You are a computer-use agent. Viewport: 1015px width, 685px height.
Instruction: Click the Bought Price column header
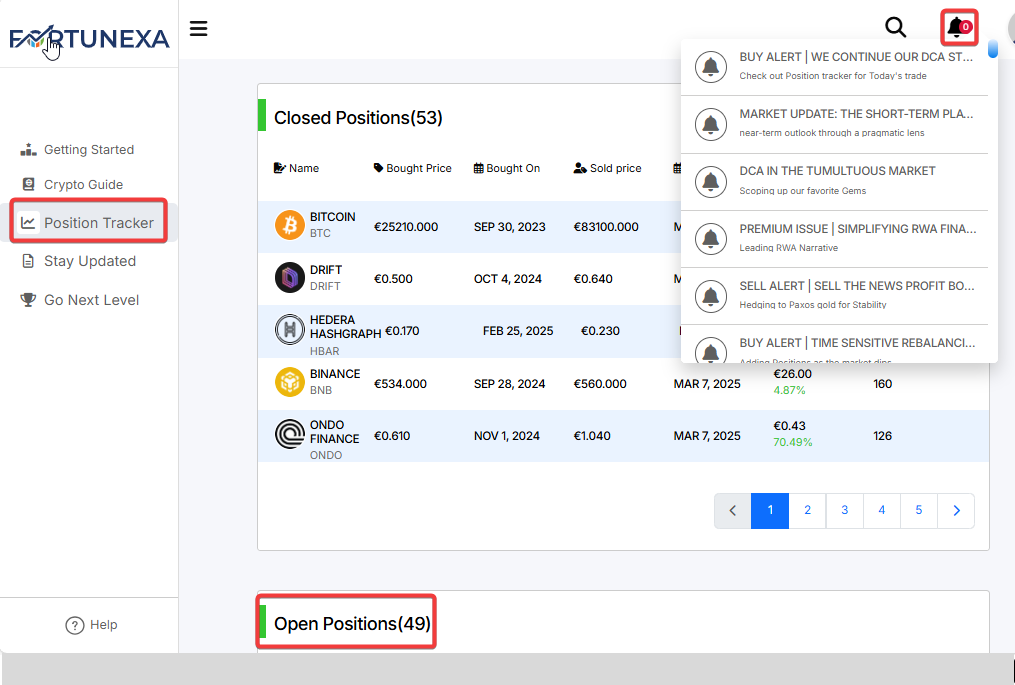pos(413,168)
